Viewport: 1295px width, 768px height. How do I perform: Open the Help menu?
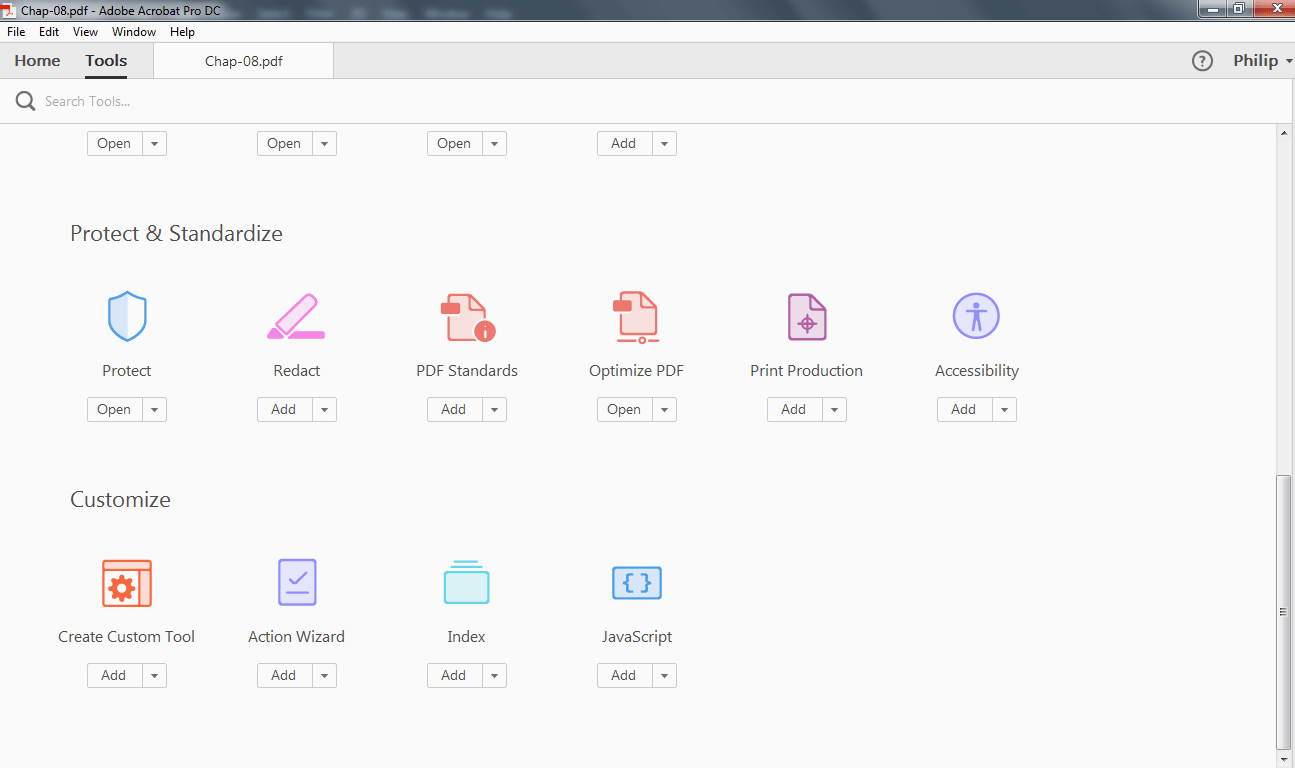pyautogui.click(x=182, y=32)
